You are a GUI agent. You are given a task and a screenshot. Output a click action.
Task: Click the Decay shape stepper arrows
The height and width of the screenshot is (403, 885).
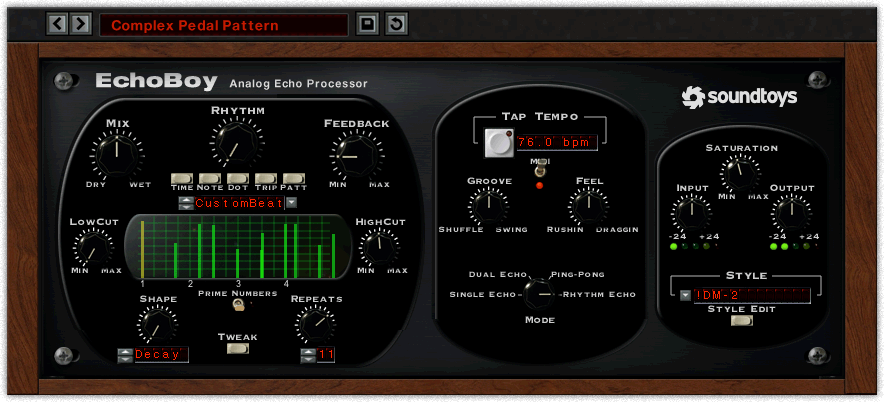coord(125,355)
